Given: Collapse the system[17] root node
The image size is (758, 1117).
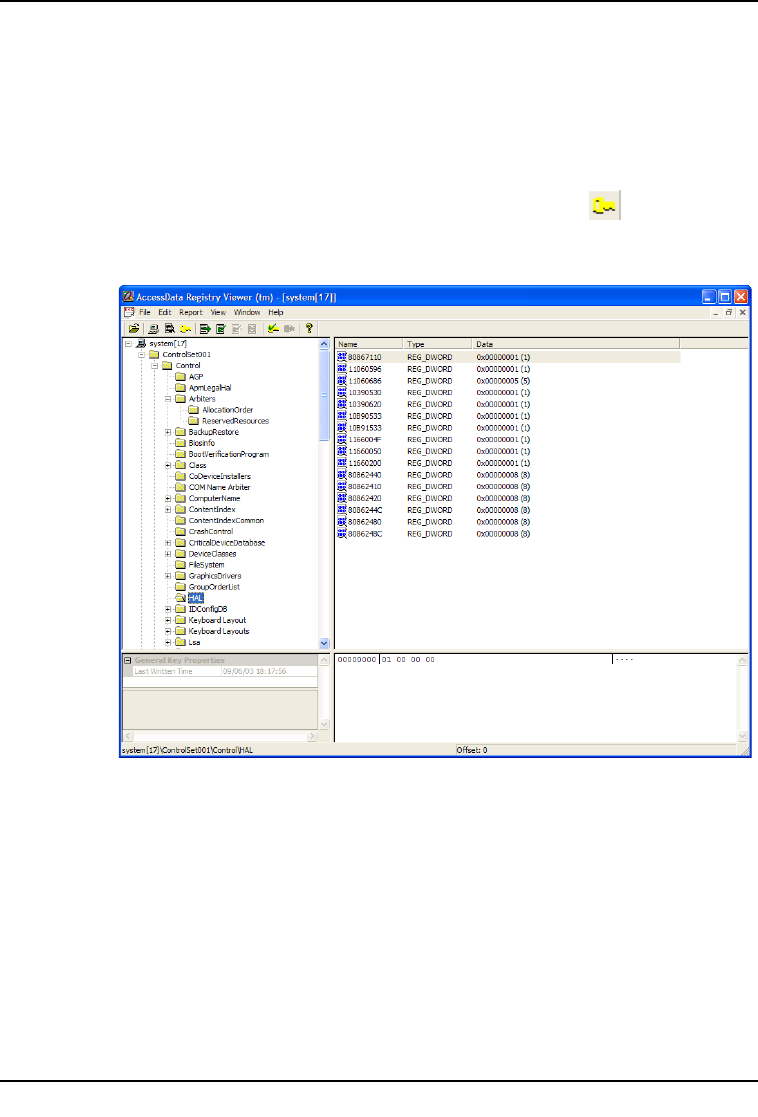Looking at the screenshot, I should point(128,343).
